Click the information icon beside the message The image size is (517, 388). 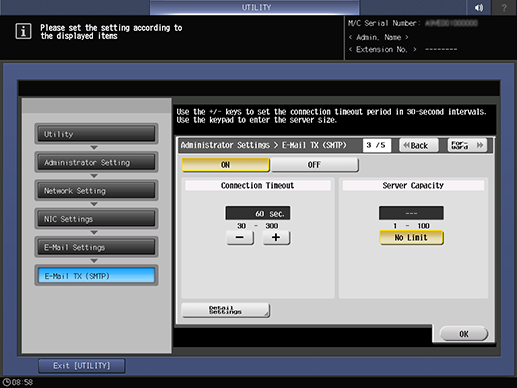[x=23, y=32]
